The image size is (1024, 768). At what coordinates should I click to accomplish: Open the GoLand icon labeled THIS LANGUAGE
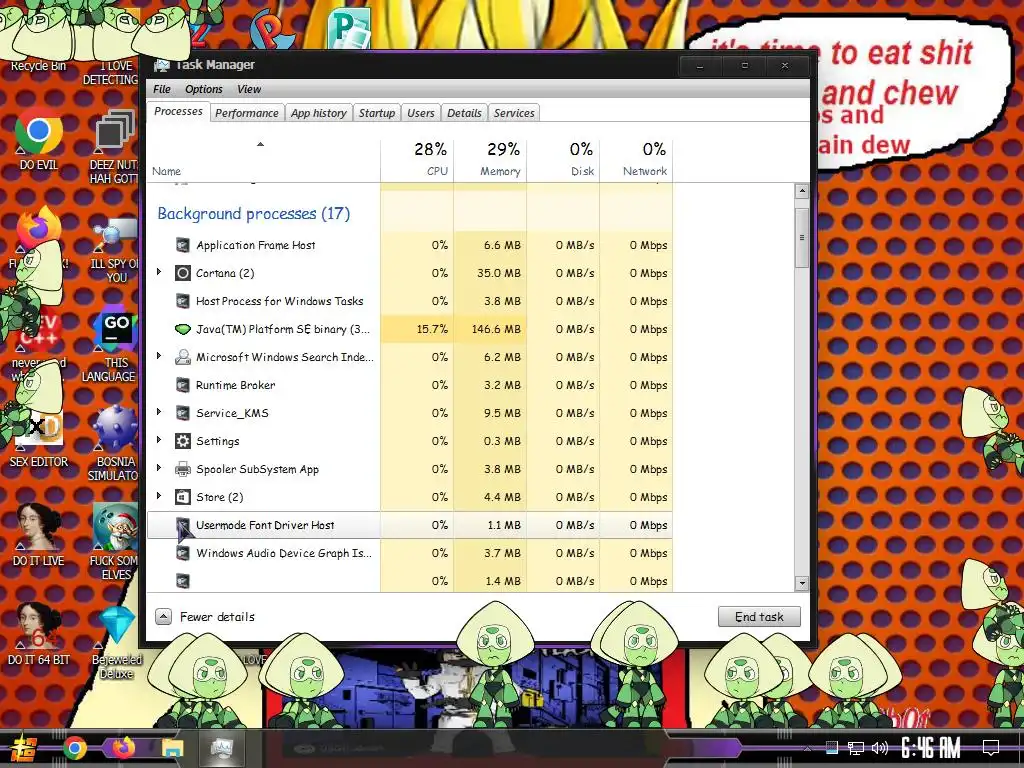click(x=115, y=329)
